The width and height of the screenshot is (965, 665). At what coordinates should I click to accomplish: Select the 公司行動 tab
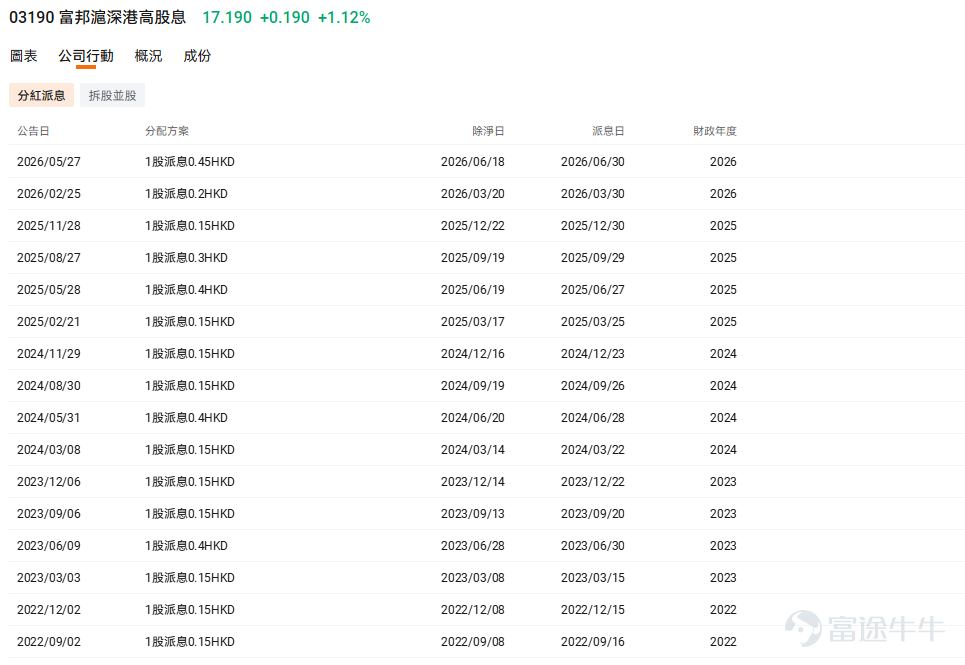[x=86, y=56]
